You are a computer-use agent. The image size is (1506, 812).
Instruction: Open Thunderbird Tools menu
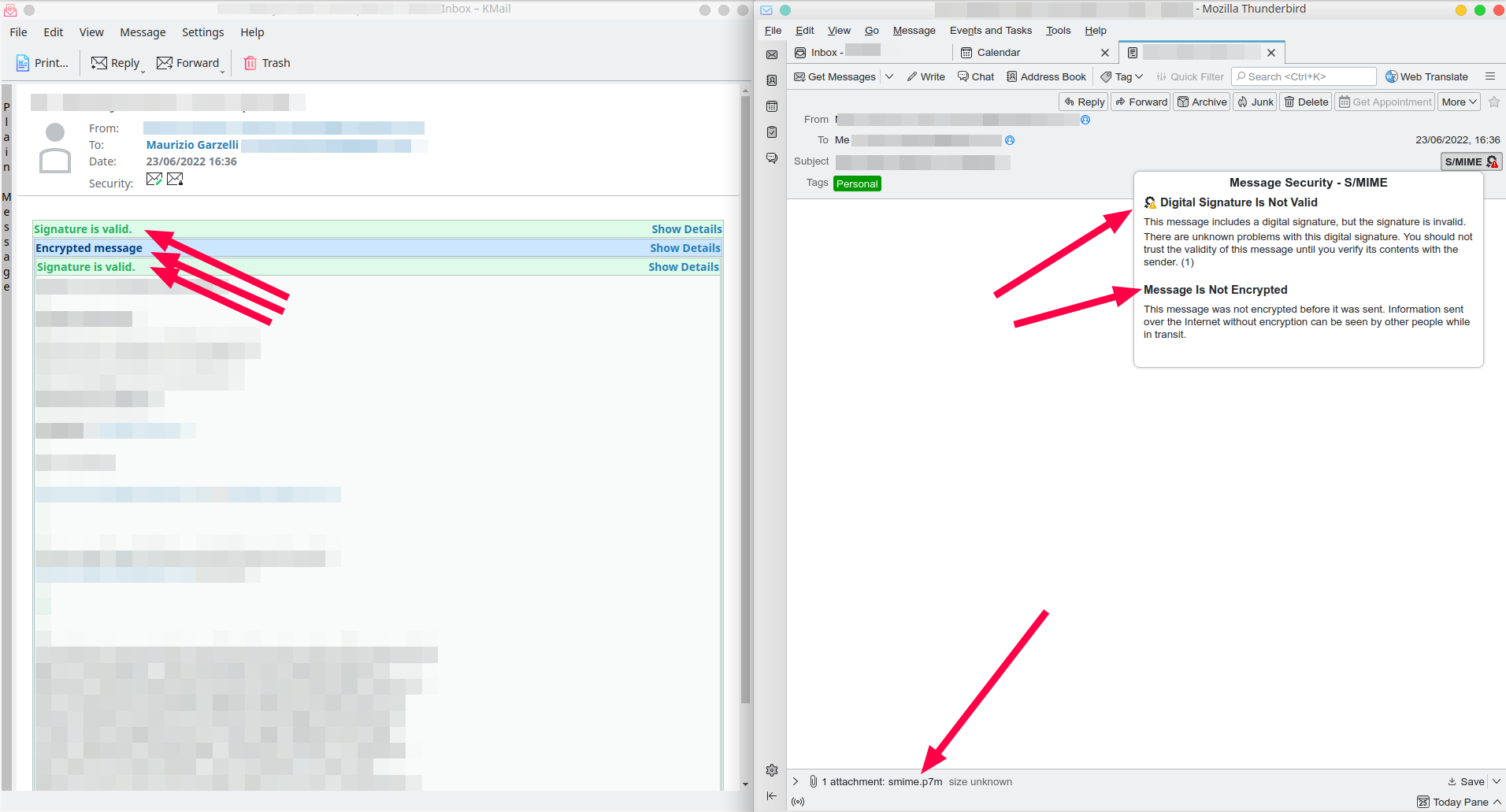tap(1058, 31)
